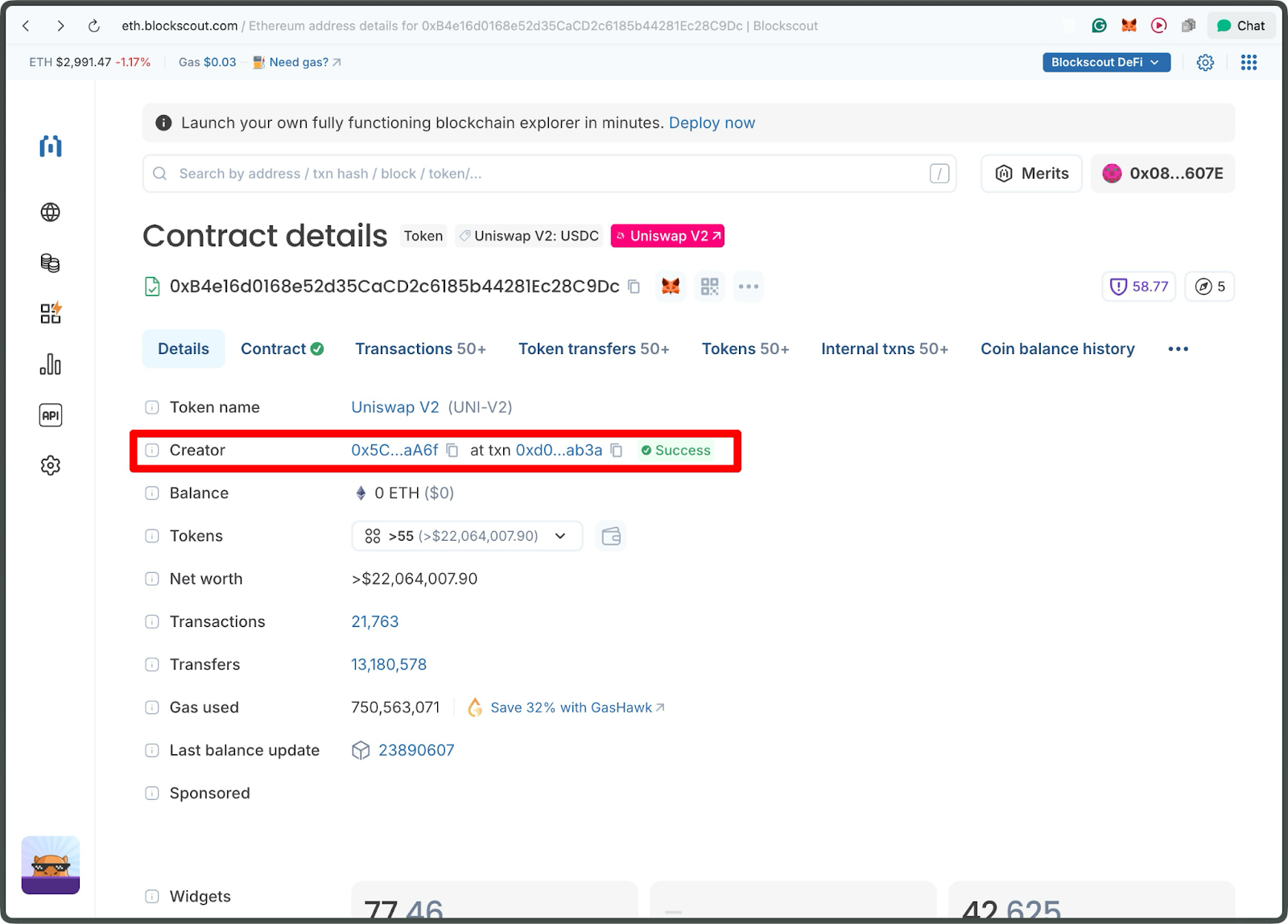Viewport: 1288px width, 924px height.
Task: Select the tokens coin-stack icon in sidebar
Action: click(x=50, y=262)
